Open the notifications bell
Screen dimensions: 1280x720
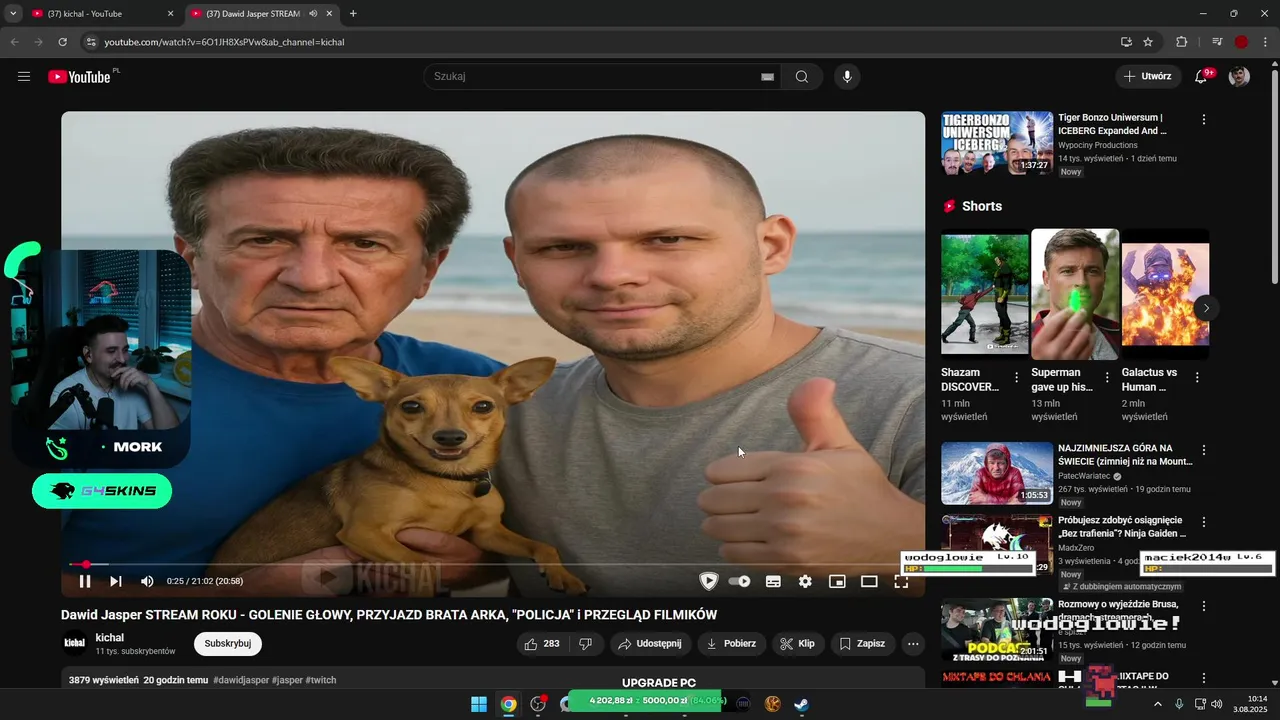pos(1201,76)
